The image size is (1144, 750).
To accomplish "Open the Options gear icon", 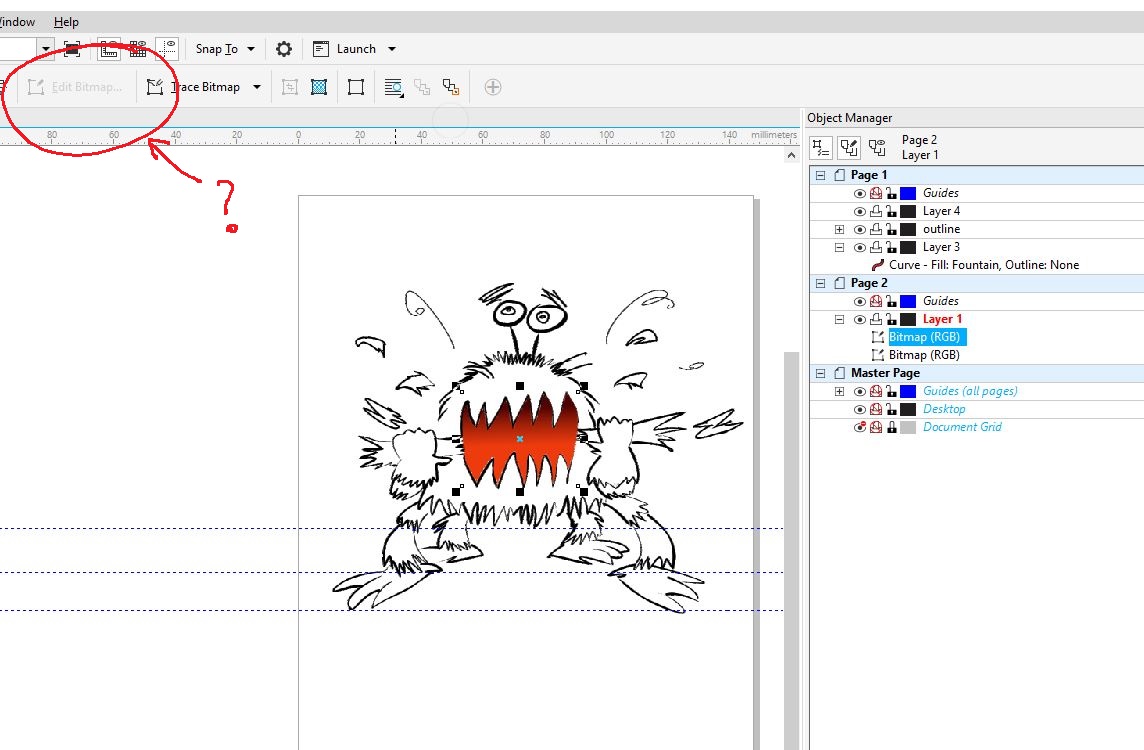I will [x=285, y=48].
